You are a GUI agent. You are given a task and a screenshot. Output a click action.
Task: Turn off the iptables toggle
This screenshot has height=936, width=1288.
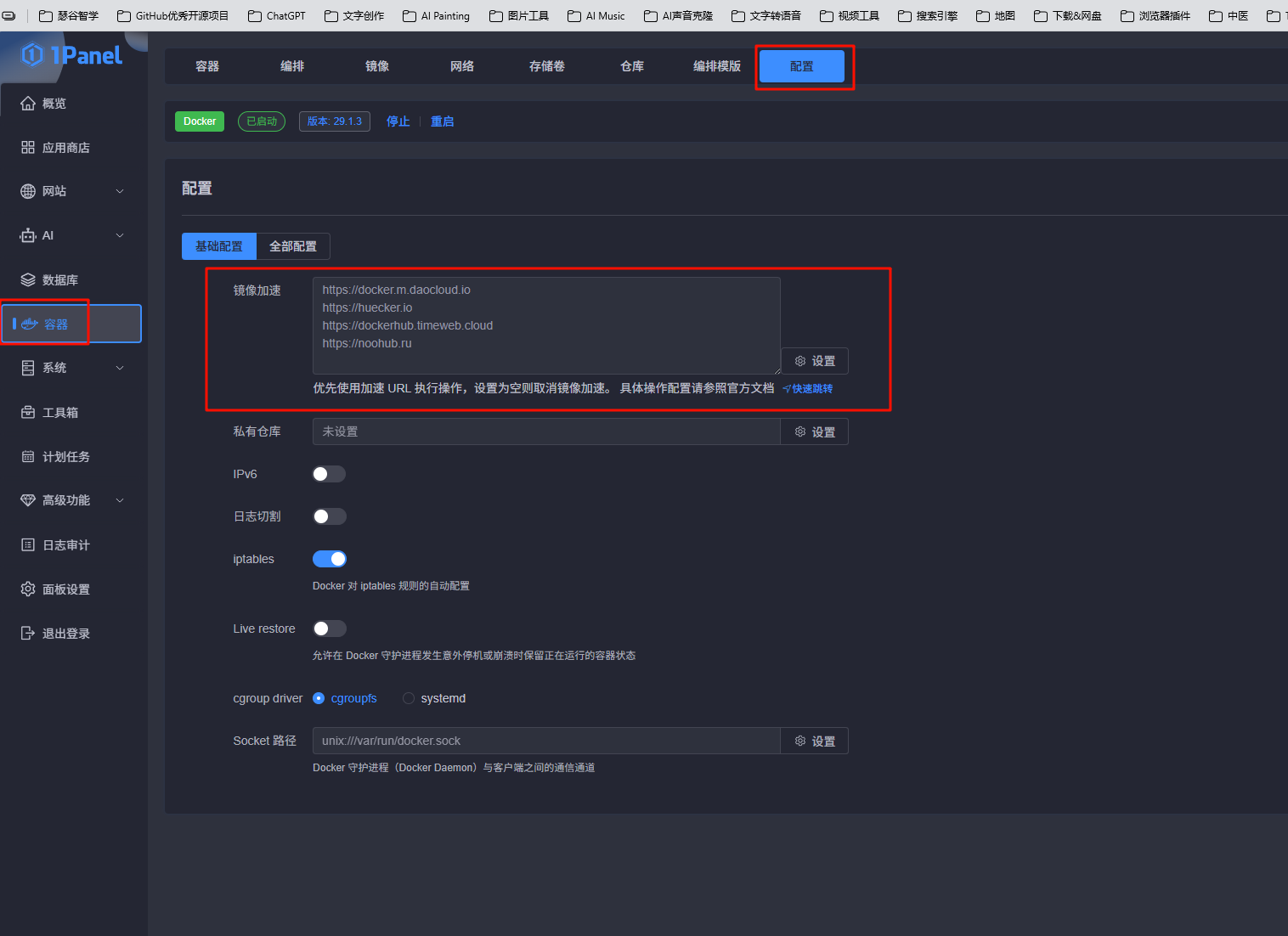point(329,559)
